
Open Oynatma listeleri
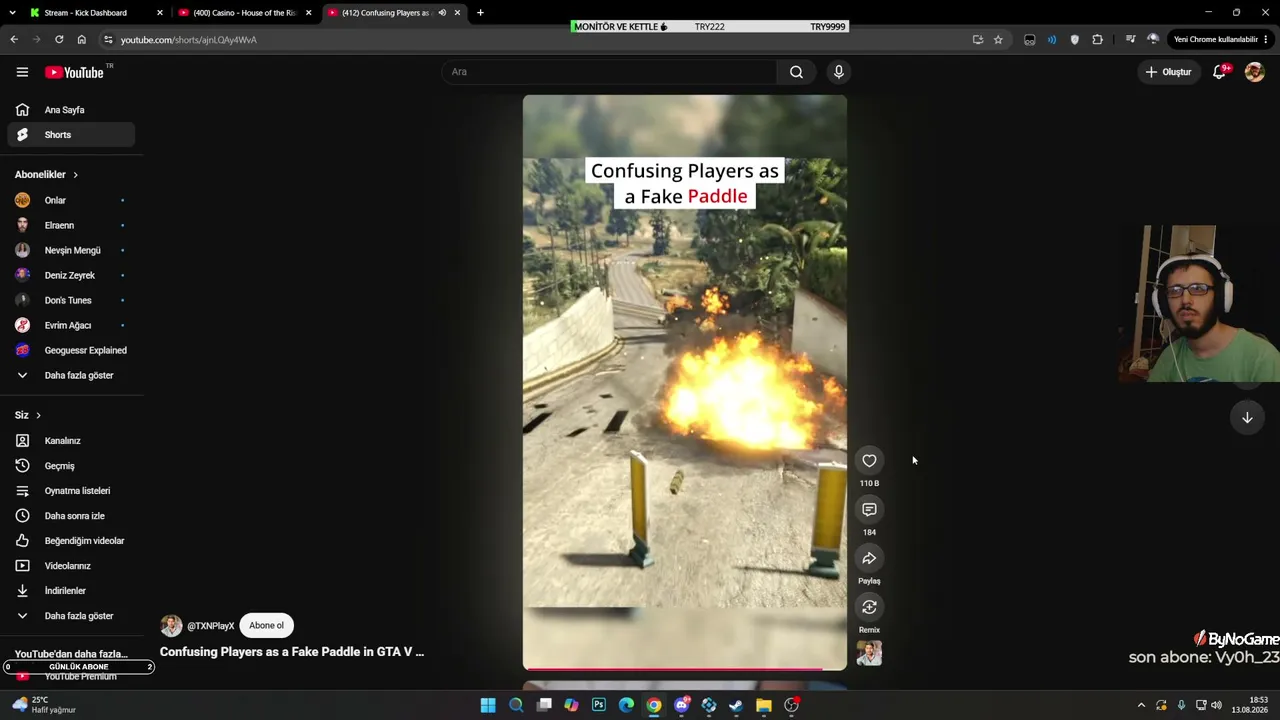[70, 491]
